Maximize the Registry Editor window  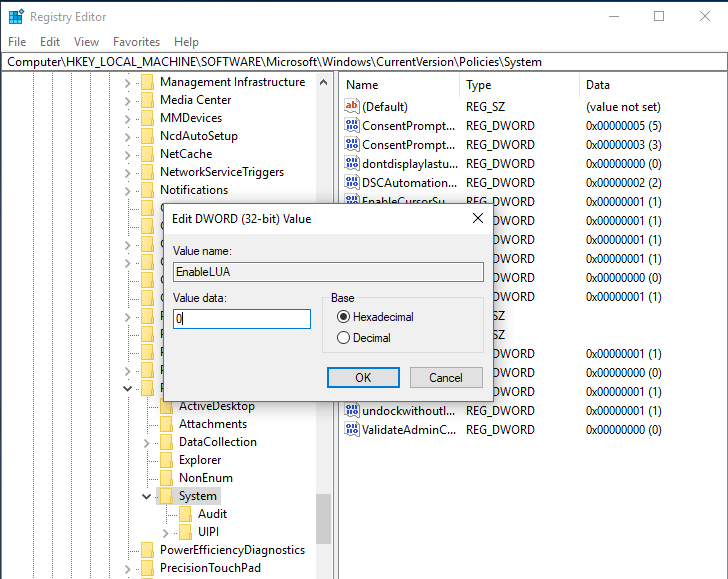[x=659, y=16]
